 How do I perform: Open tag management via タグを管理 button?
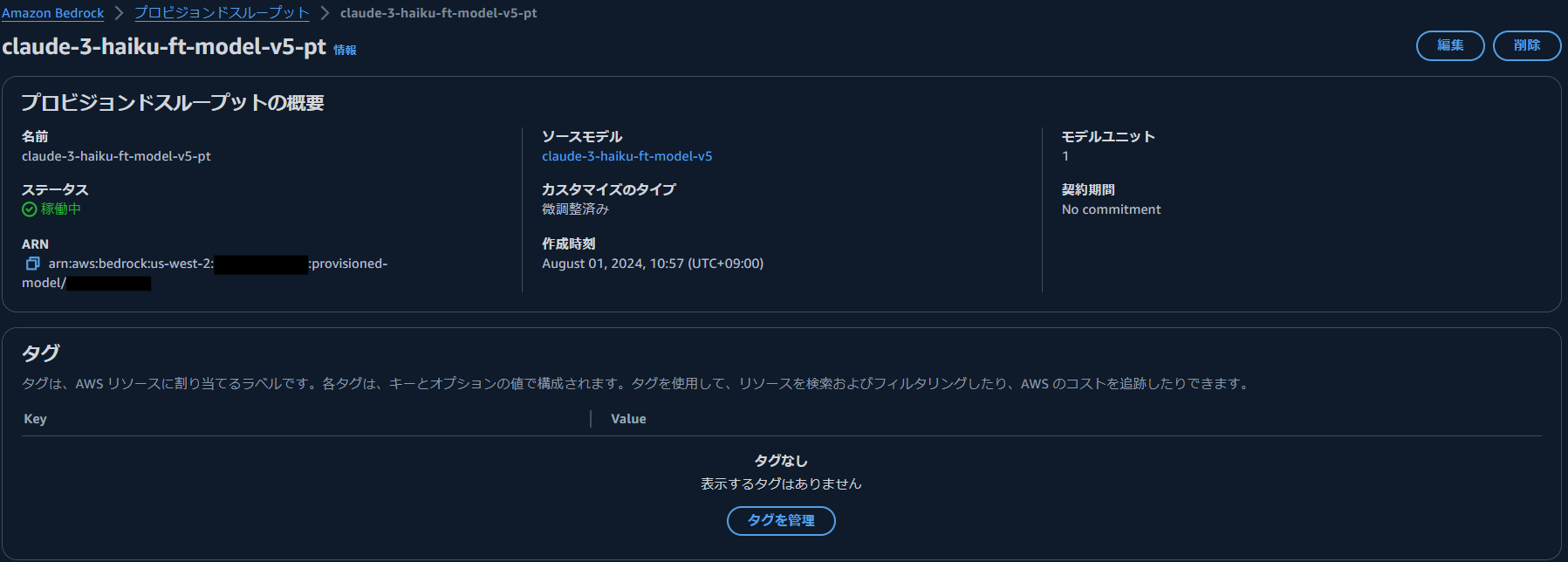(x=780, y=520)
